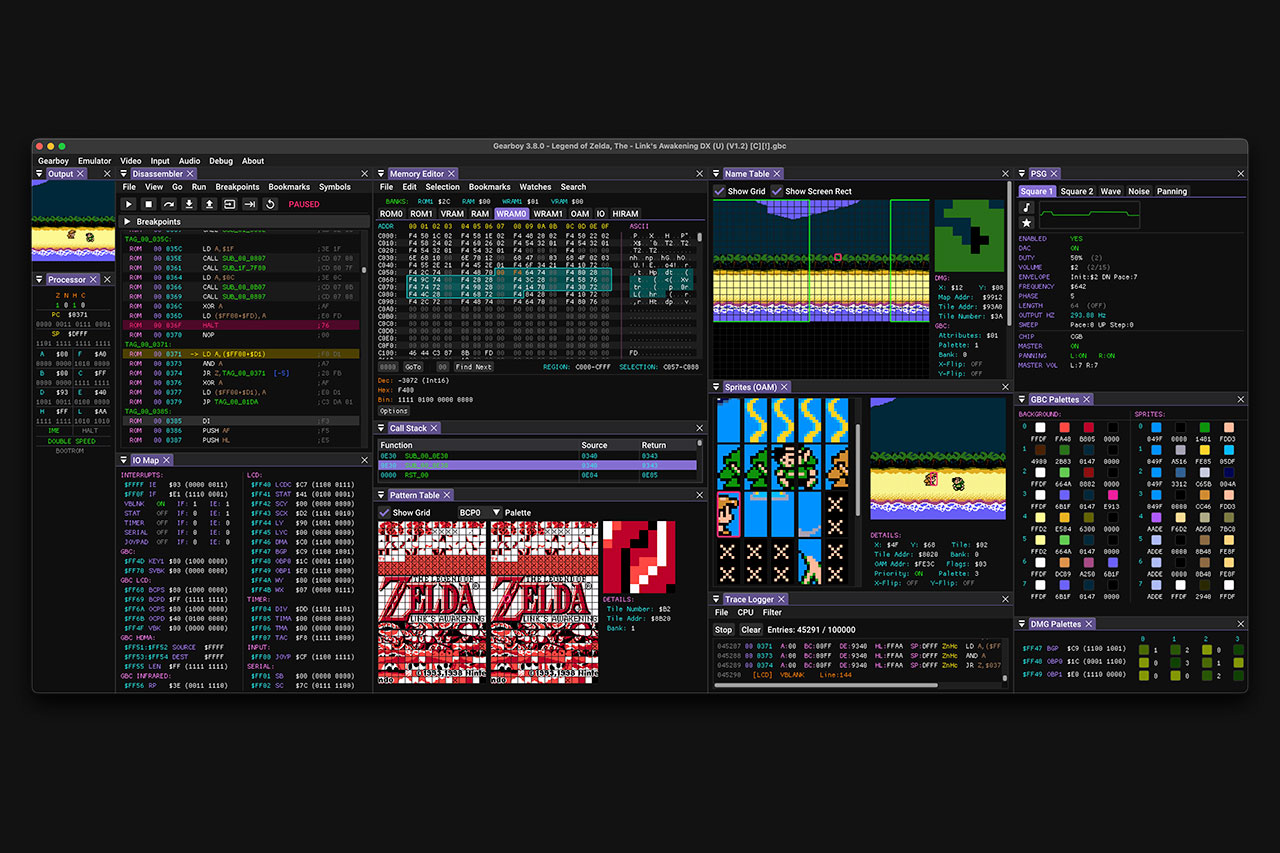Switch to the VRAM memory tab

pyautogui.click(x=451, y=214)
